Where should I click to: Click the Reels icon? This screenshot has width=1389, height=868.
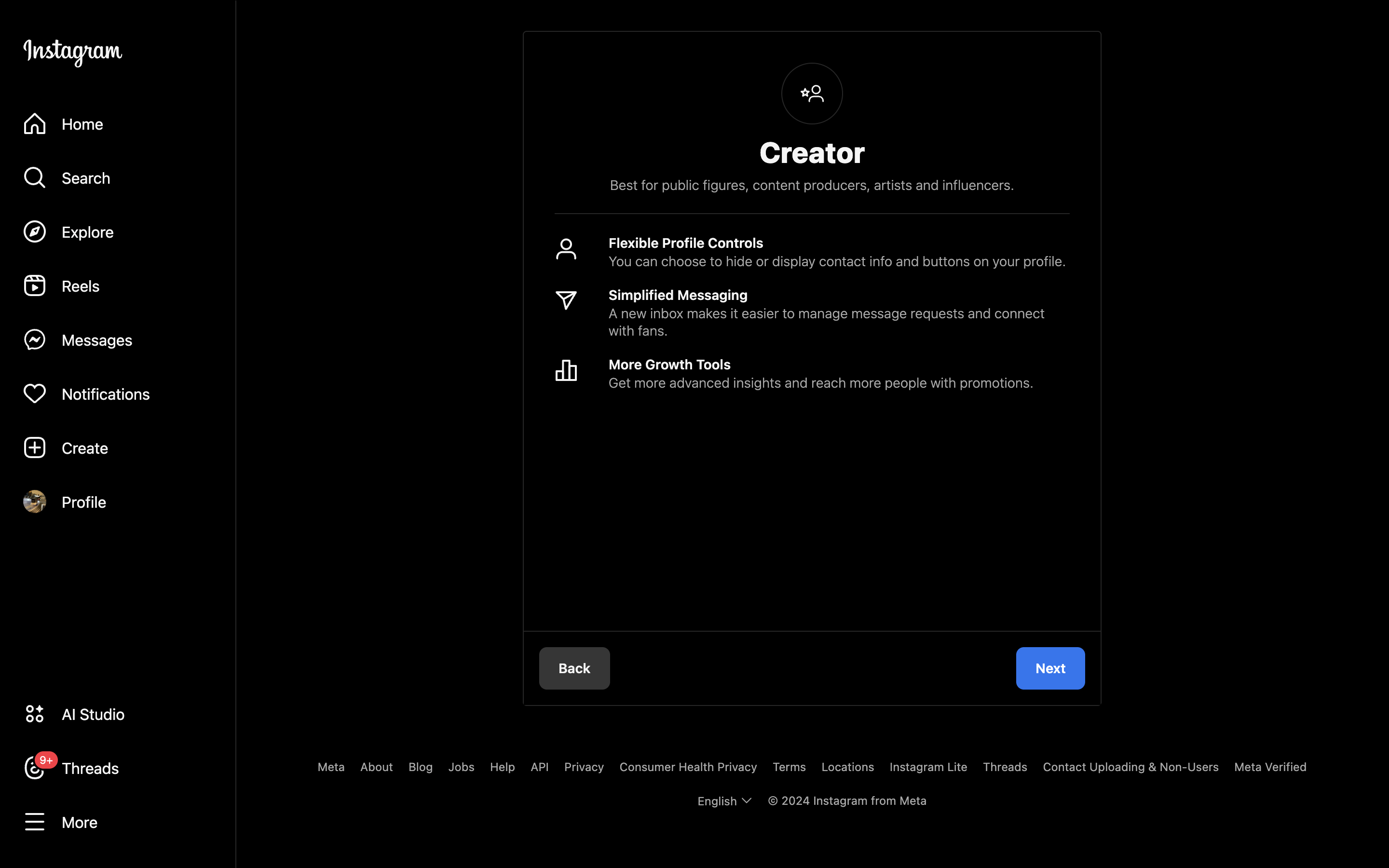(34, 286)
